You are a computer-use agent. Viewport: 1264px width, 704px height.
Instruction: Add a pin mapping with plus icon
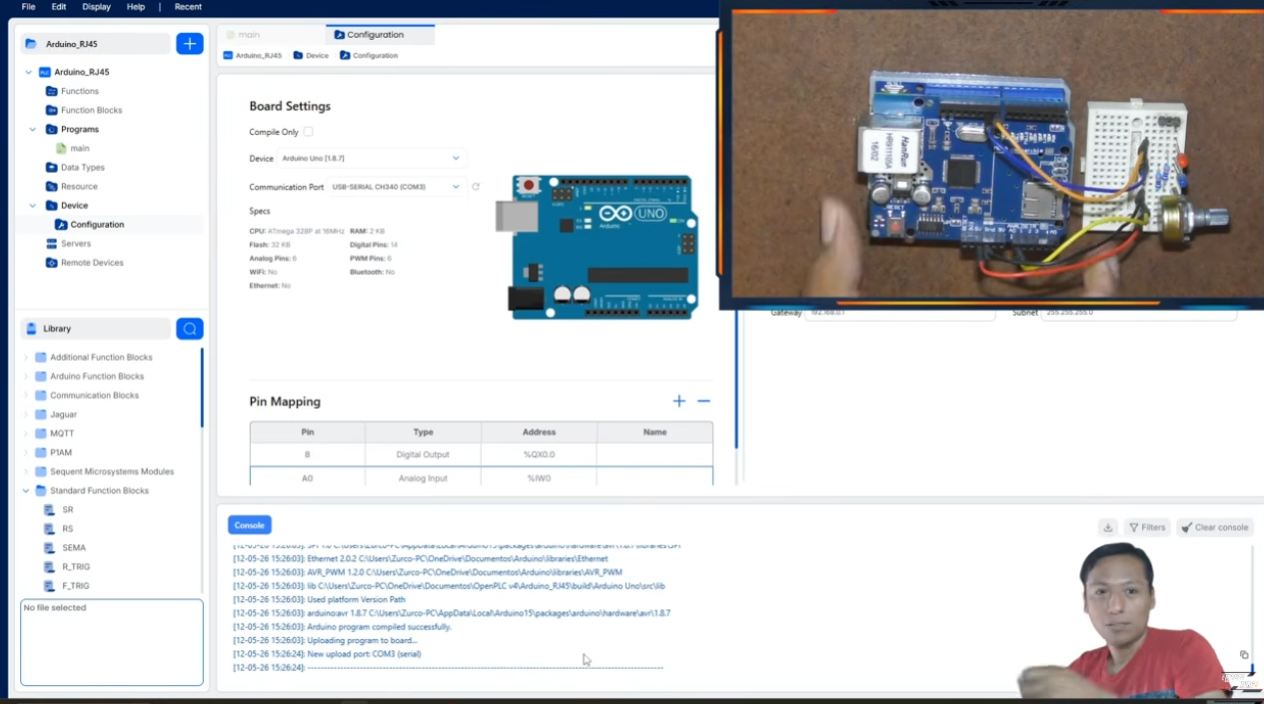pyautogui.click(x=679, y=401)
